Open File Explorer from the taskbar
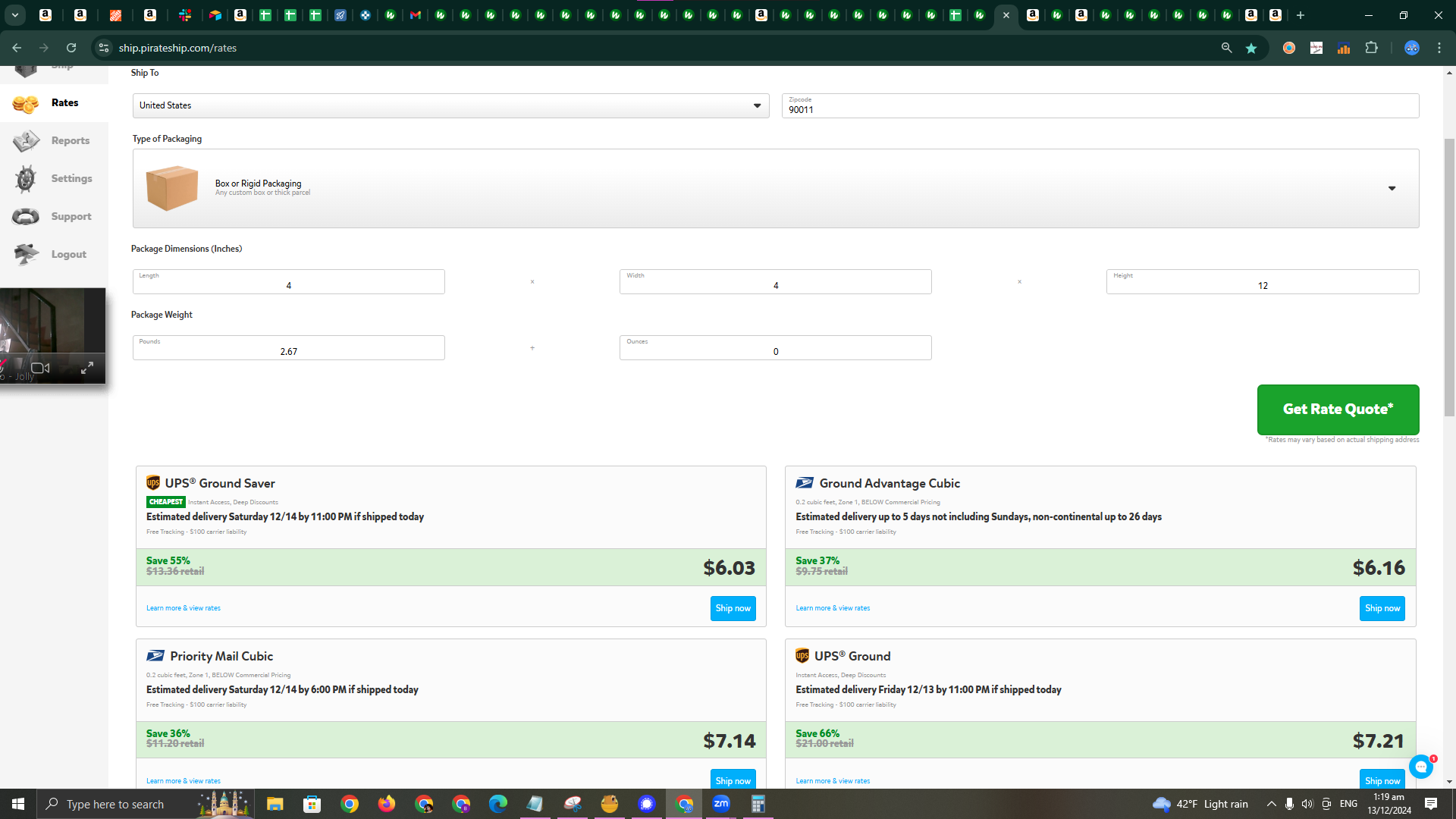The height and width of the screenshot is (819, 1456). pos(275,804)
